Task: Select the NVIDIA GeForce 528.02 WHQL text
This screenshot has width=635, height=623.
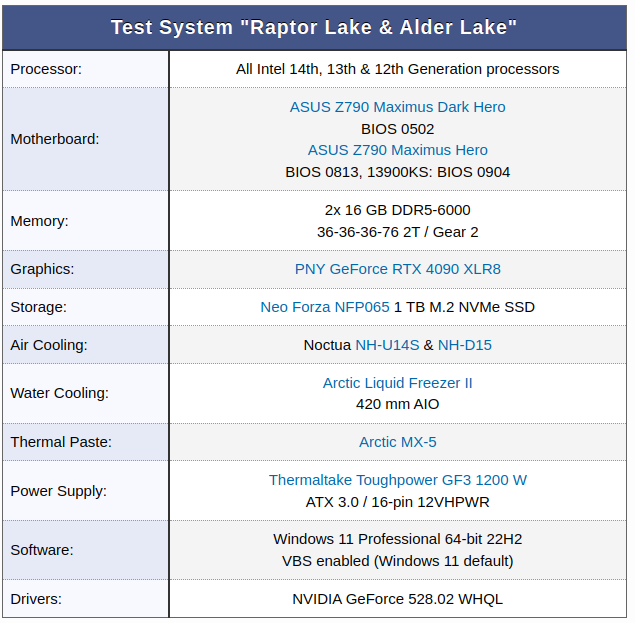Action: pyautogui.click(x=397, y=600)
